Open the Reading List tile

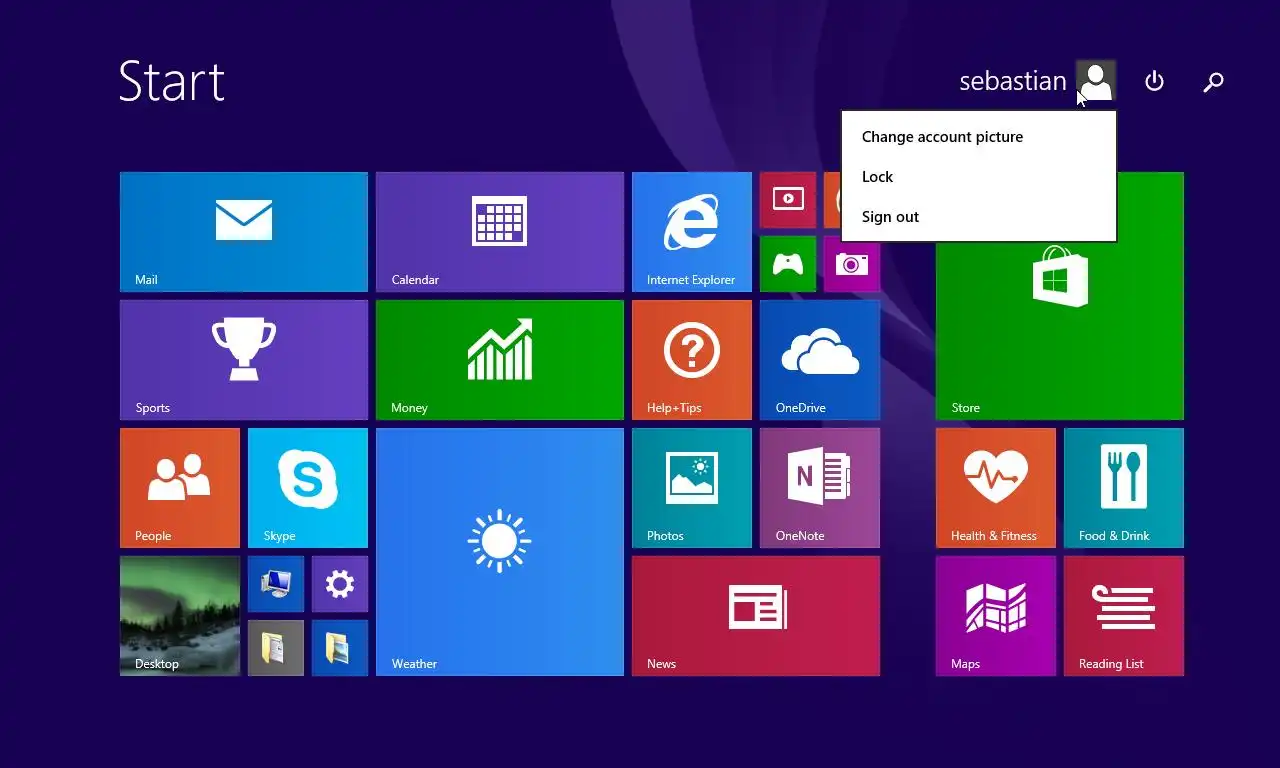pyautogui.click(x=1124, y=616)
